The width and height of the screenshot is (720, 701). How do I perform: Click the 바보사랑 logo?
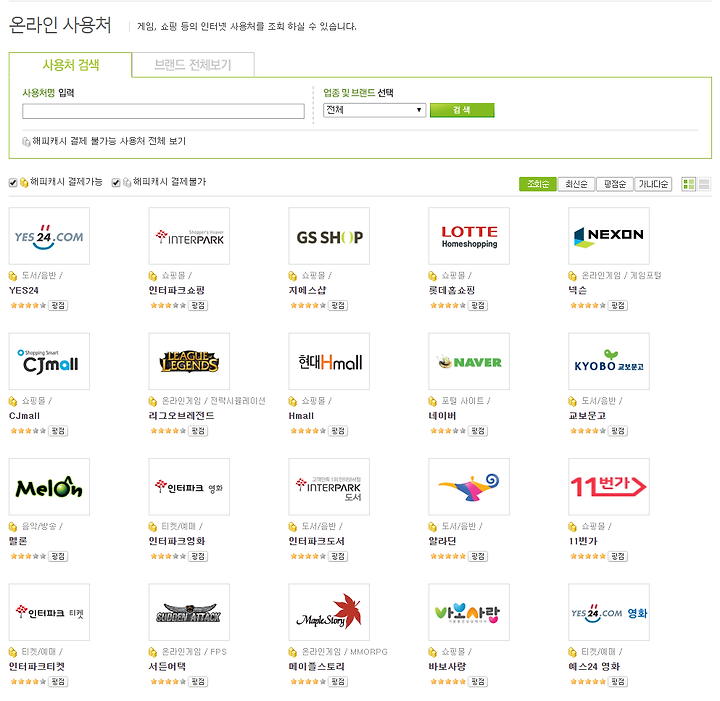pyautogui.click(x=469, y=612)
